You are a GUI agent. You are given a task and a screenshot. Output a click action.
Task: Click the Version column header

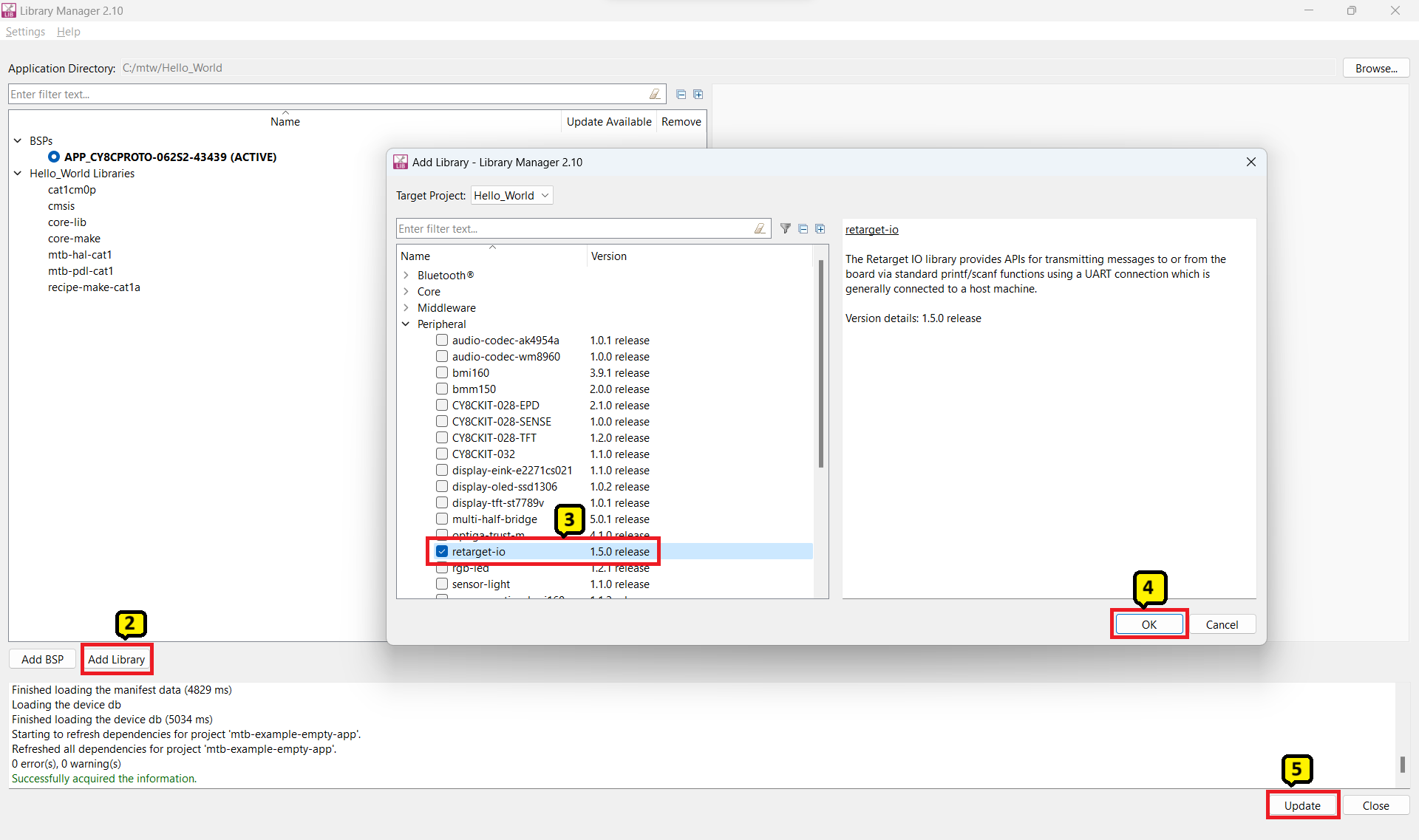[700, 256]
